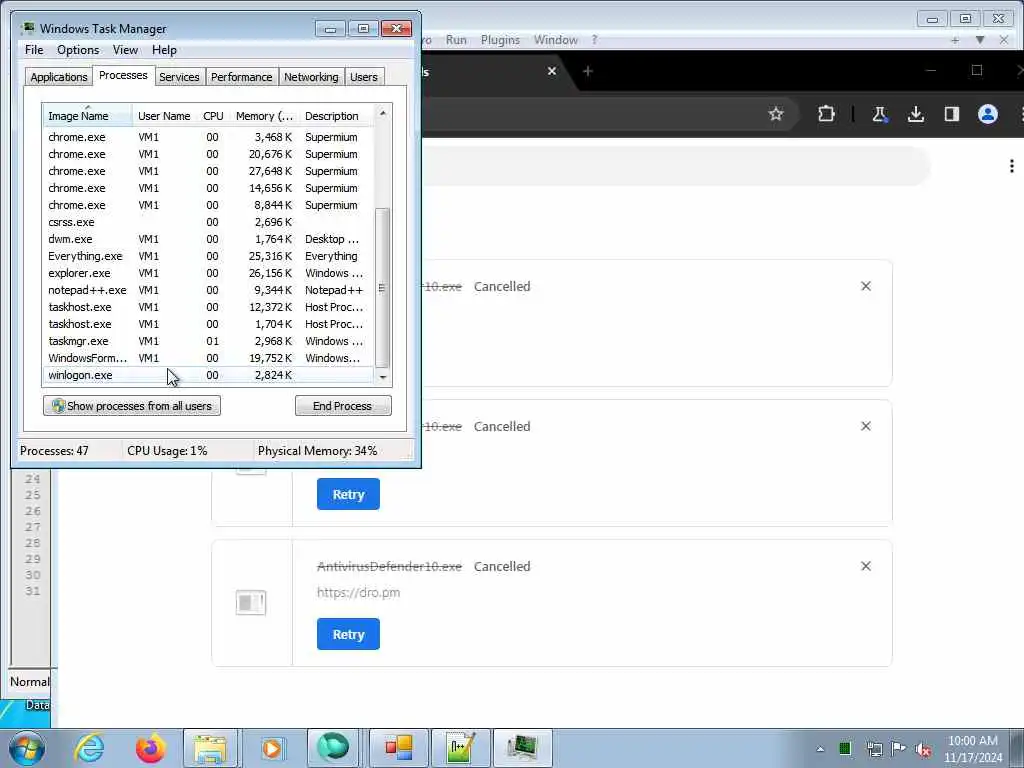This screenshot has width=1024, height=768.
Task: Open the Chrome profile avatar icon
Action: tap(987, 114)
